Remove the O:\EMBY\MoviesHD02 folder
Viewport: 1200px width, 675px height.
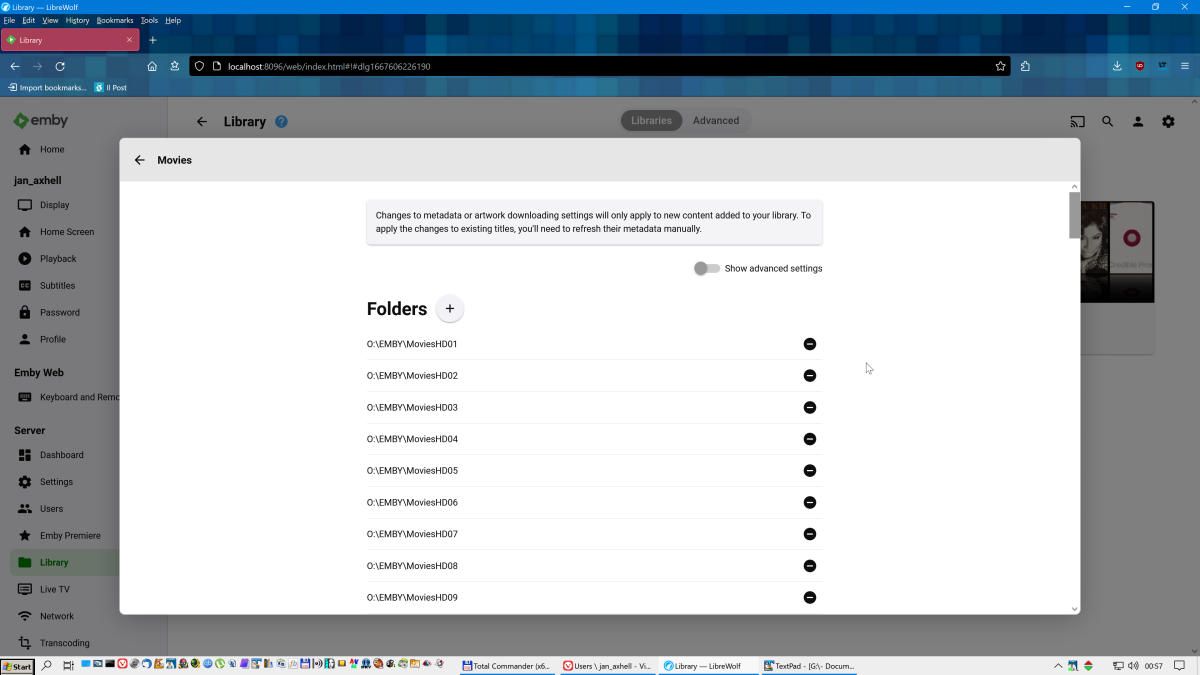coord(810,376)
